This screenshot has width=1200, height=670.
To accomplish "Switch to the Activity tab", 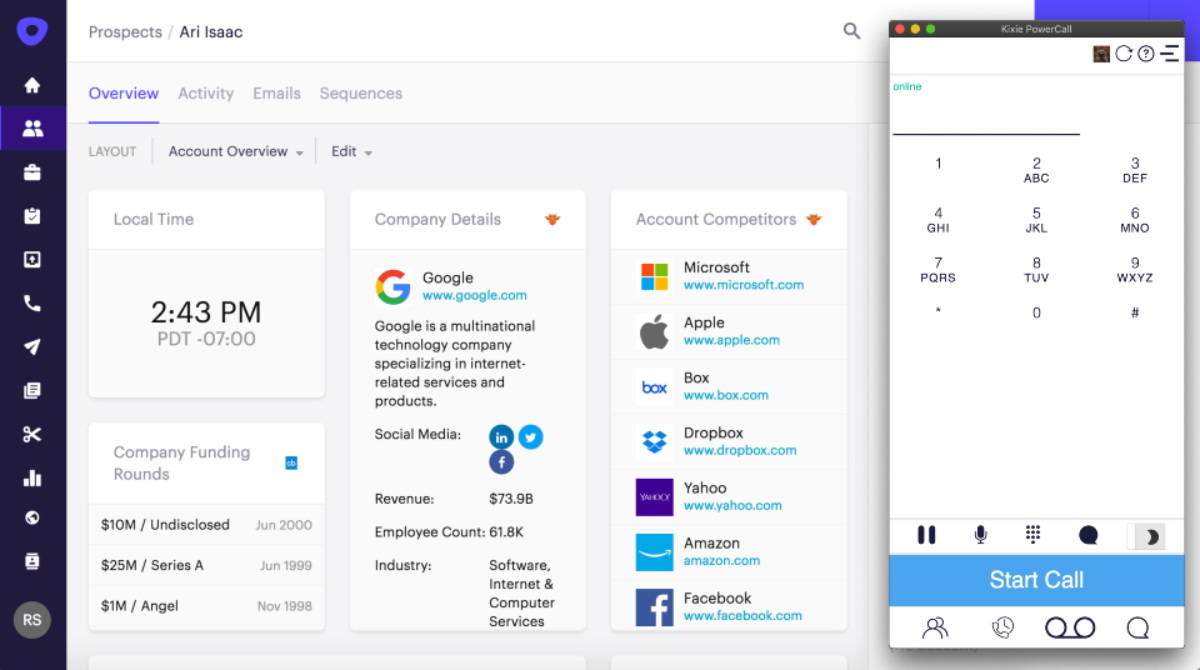I will click(x=205, y=94).
